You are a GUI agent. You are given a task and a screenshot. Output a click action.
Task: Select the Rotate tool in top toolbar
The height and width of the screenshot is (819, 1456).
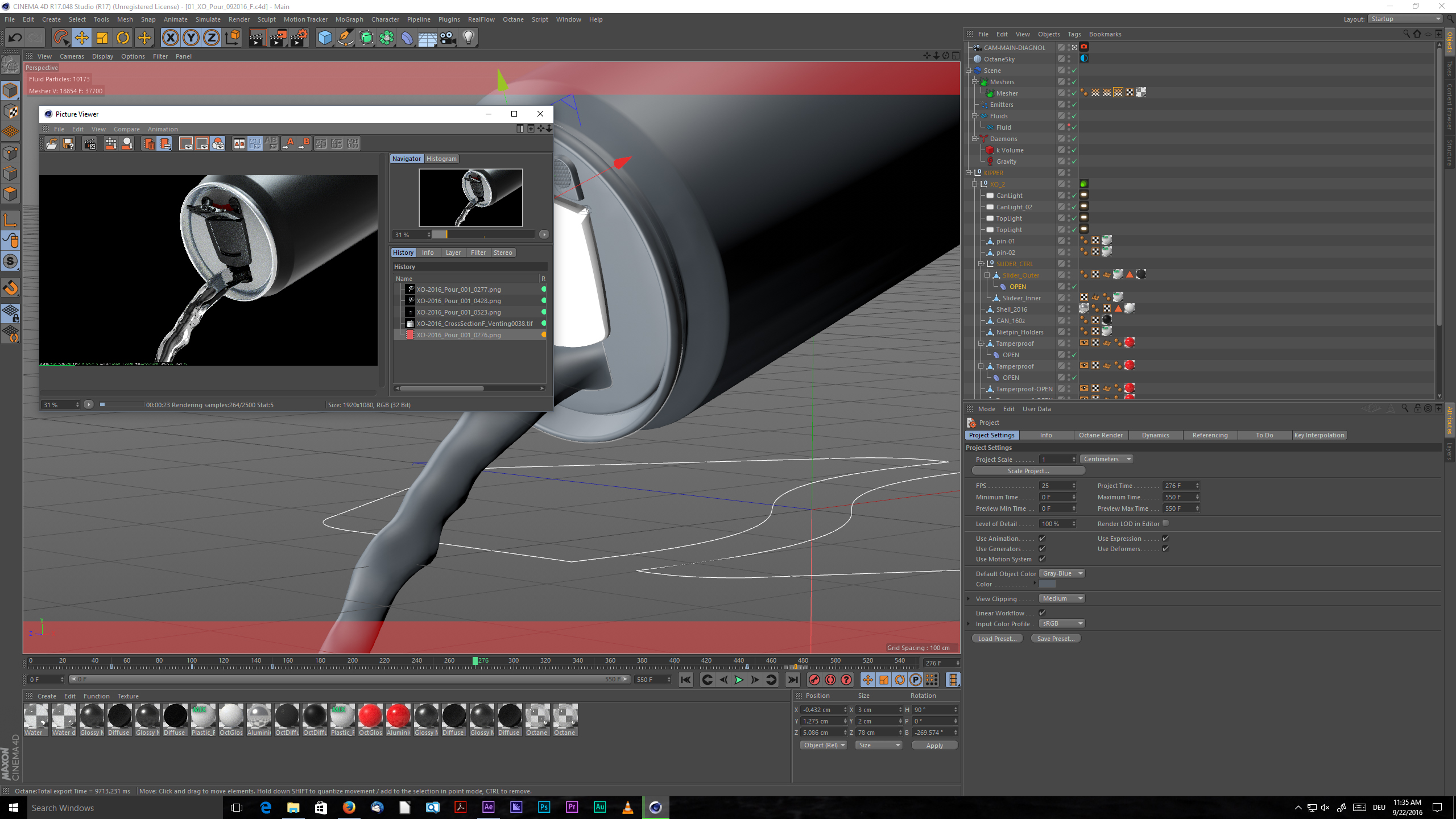click(x=123, y=38)
